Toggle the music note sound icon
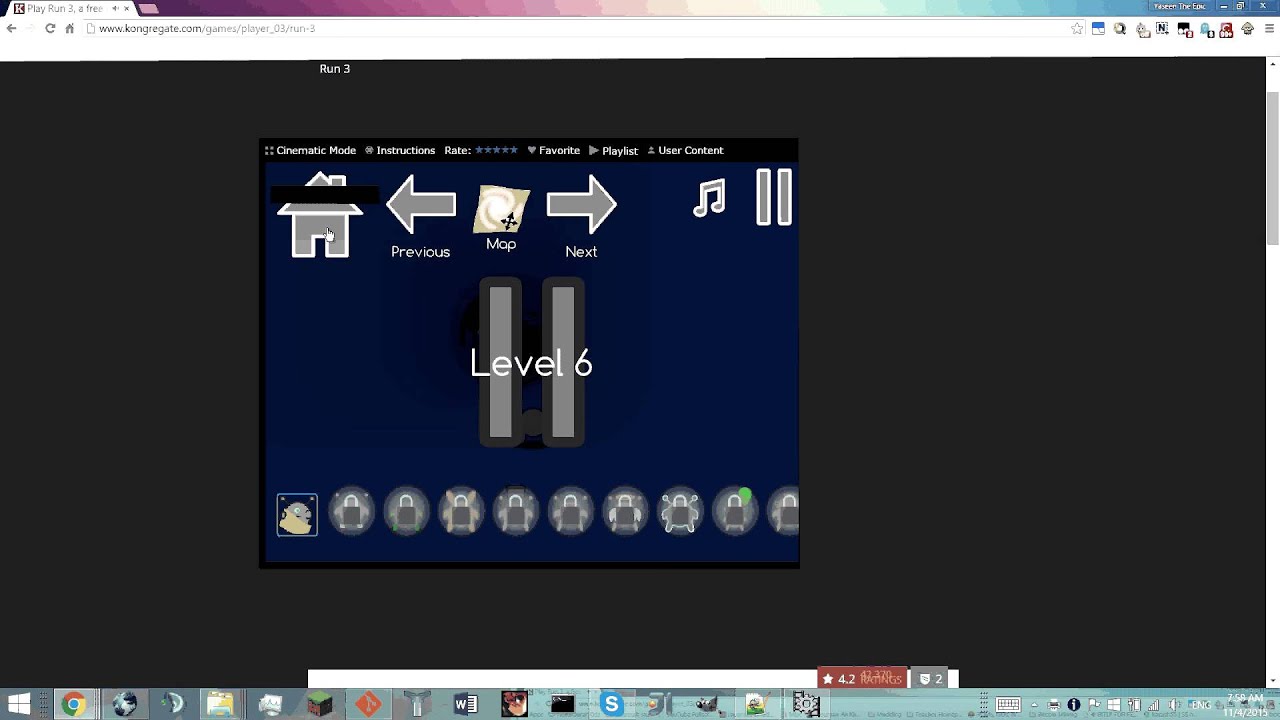The image size is (1280, 720). [x=709, y=197]
